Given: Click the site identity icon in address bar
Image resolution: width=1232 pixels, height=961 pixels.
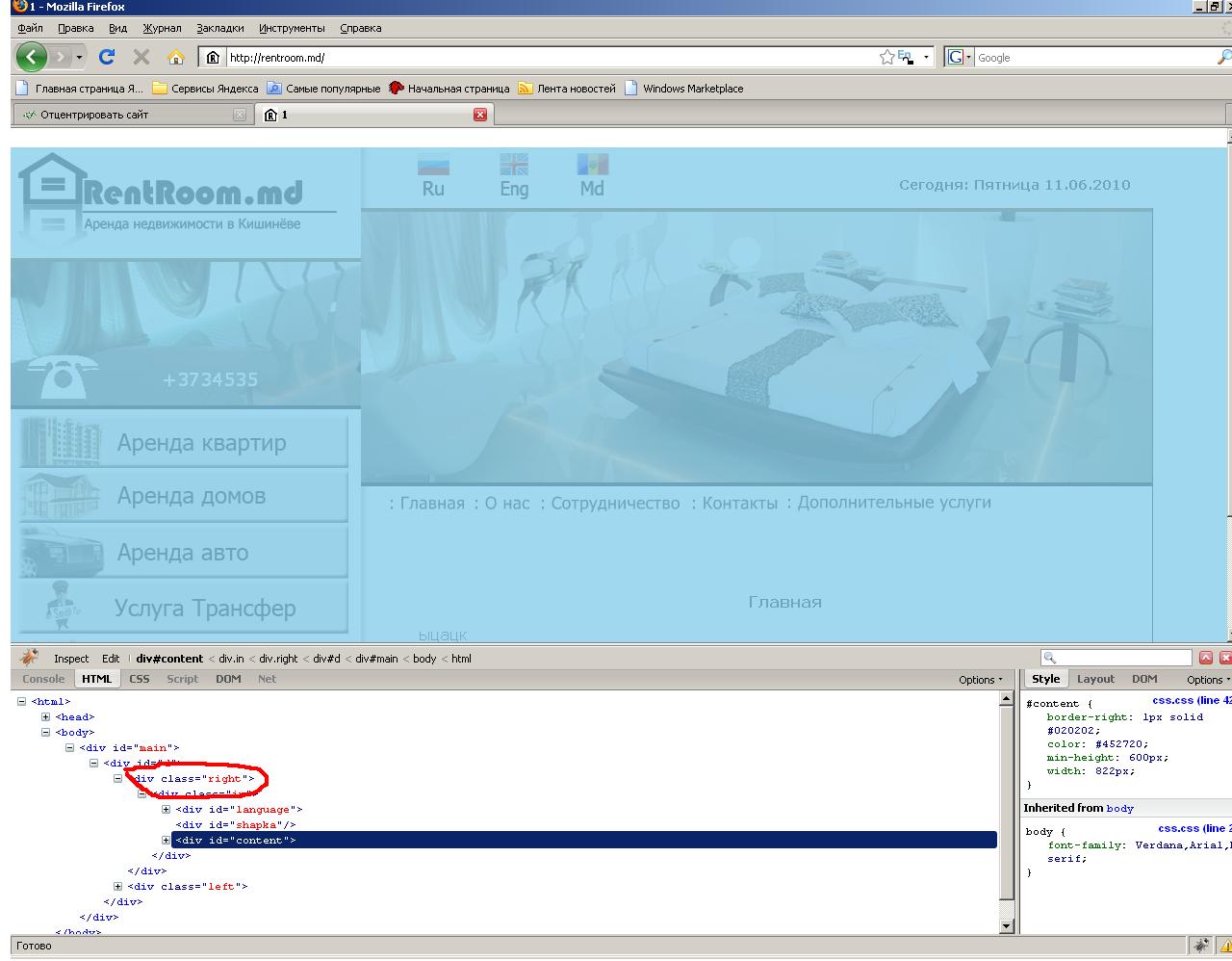Looking at the screenshot, I should click(213, 58).
